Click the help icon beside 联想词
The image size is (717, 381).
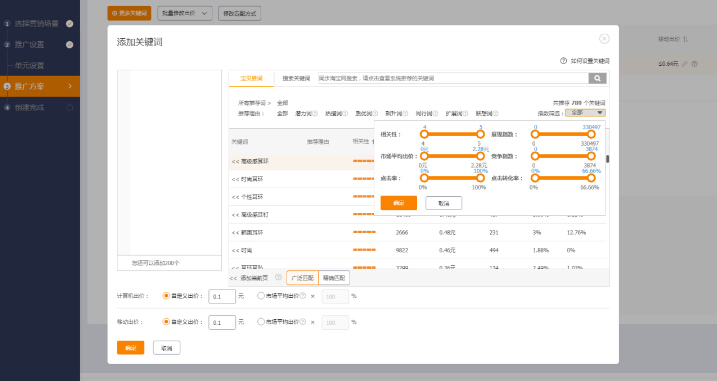pos(495,113)
